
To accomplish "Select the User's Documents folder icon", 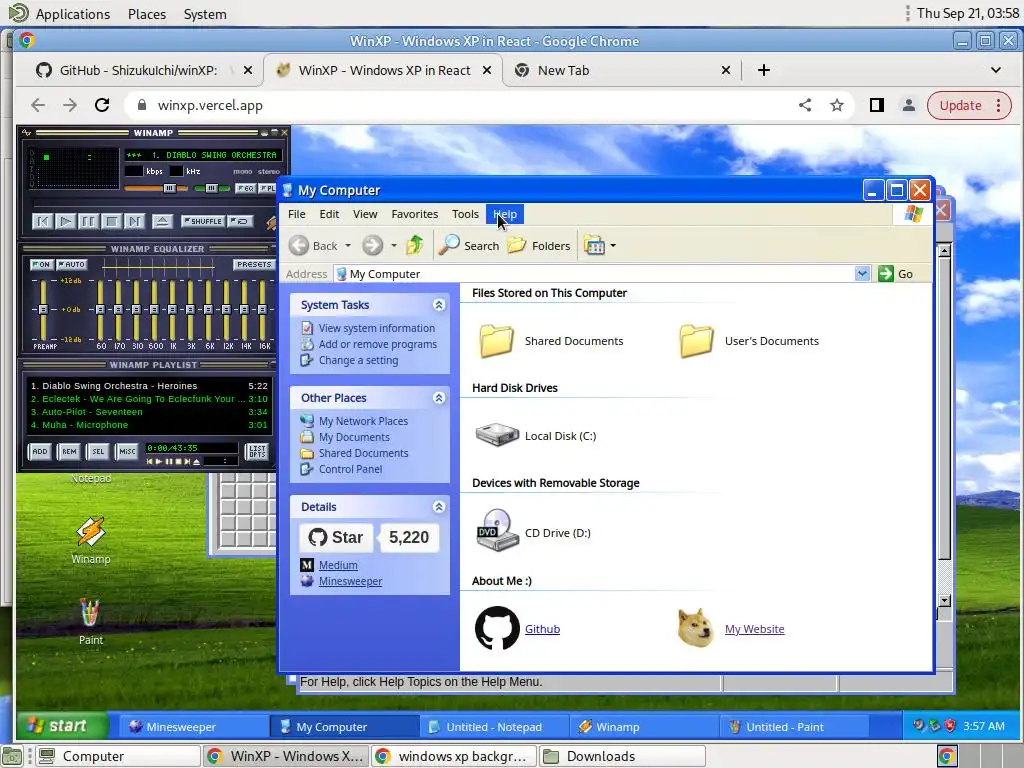I will point(696,341).
